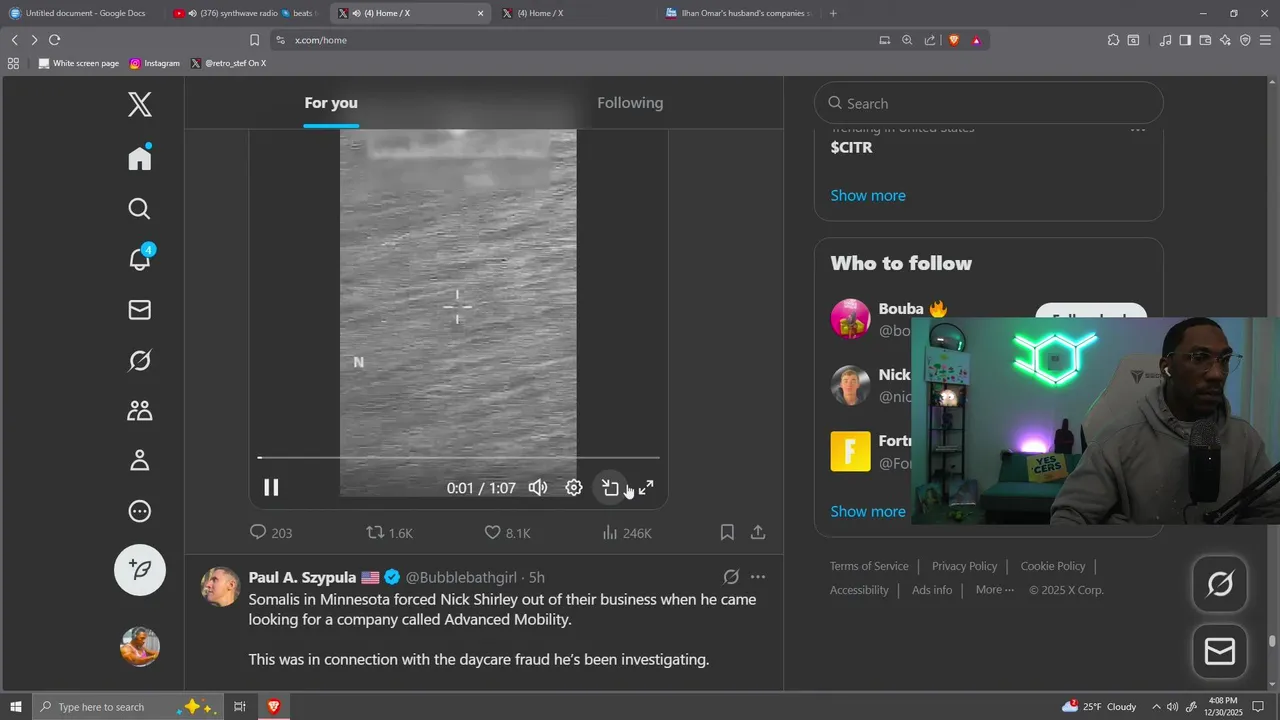
Task: Switch to the Following tab
Action: [x=630, y=103]
